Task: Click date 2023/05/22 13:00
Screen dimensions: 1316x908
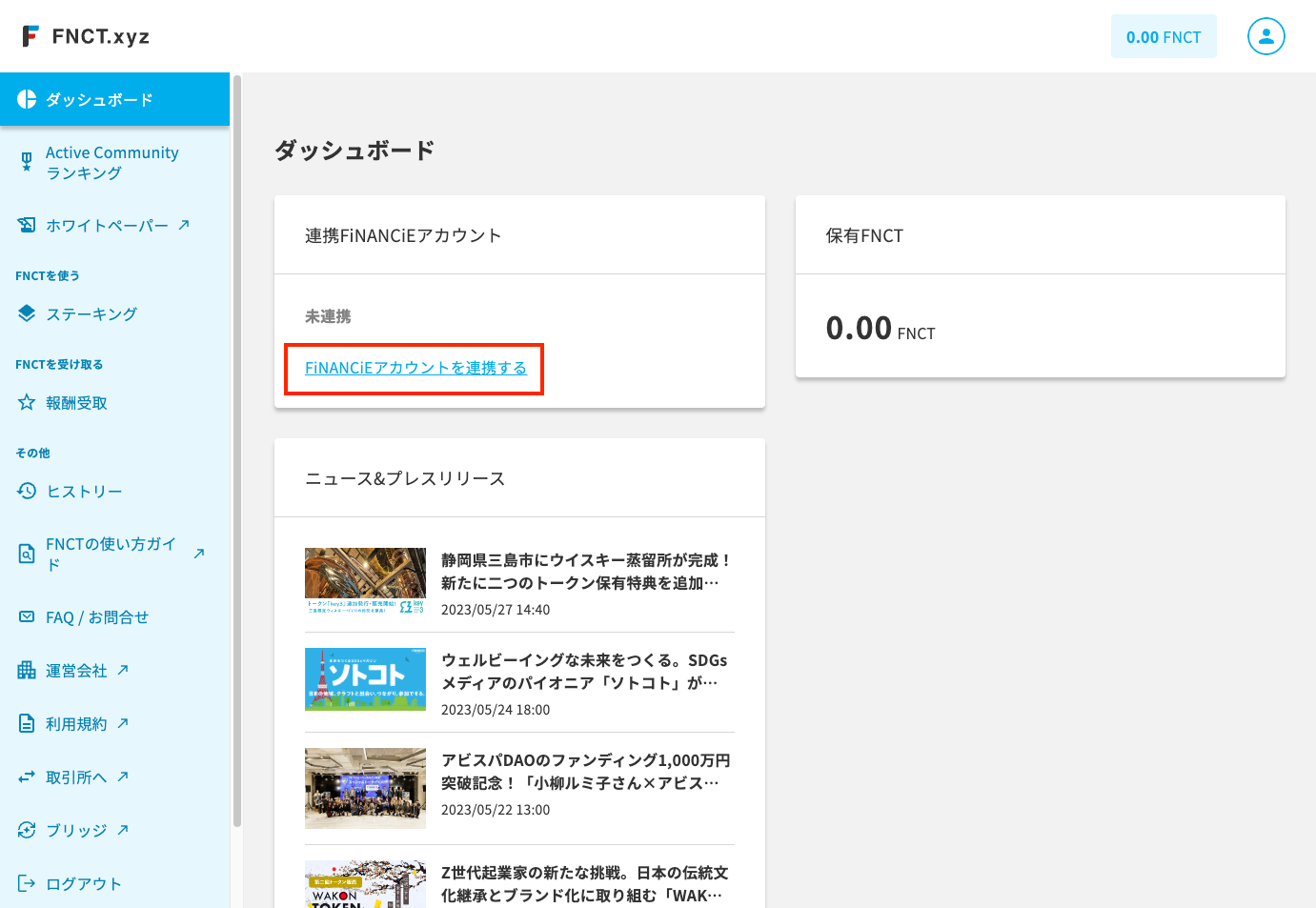Action: point(496,810)
